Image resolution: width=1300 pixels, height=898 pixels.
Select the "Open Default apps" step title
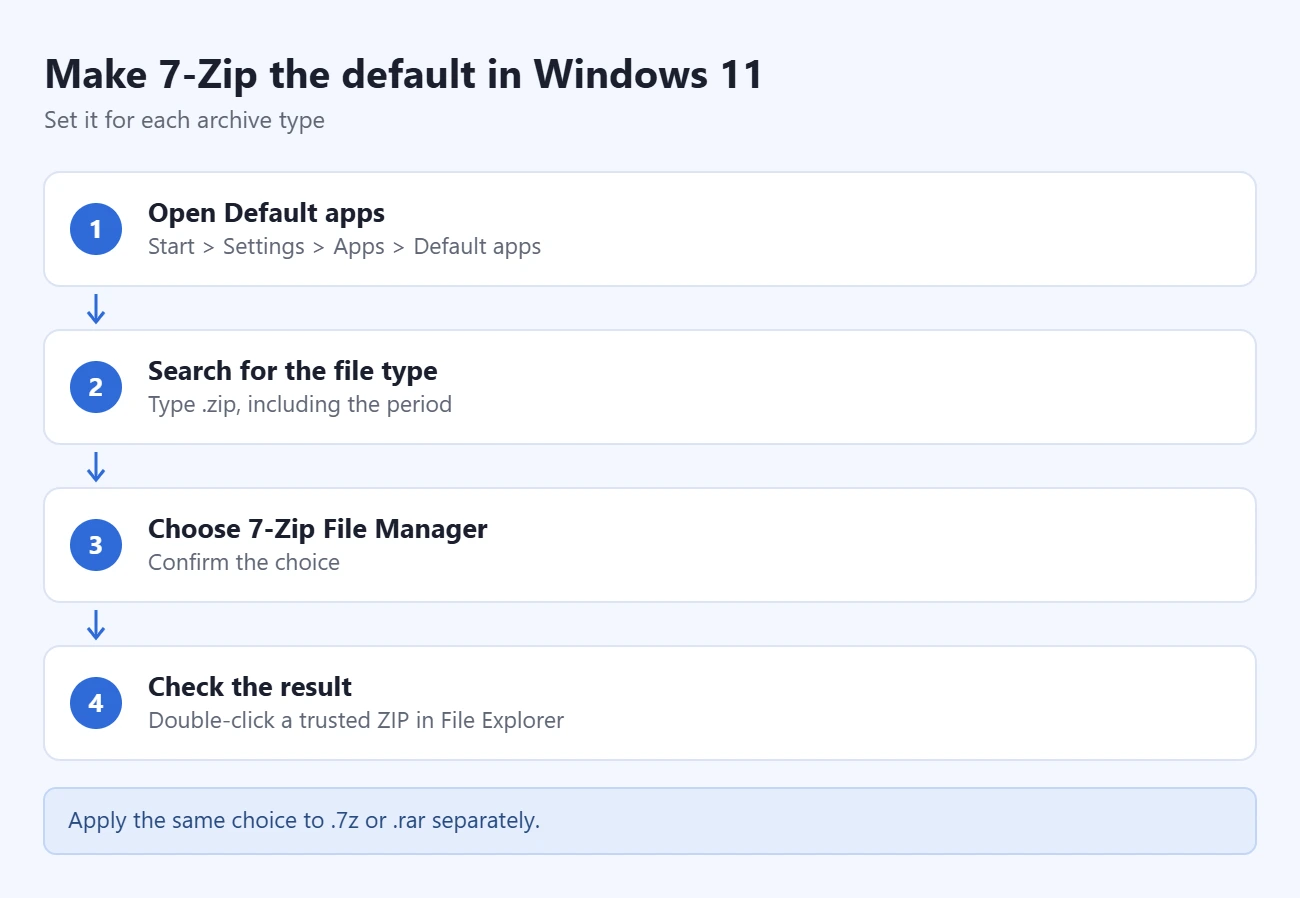pos(266,213)
